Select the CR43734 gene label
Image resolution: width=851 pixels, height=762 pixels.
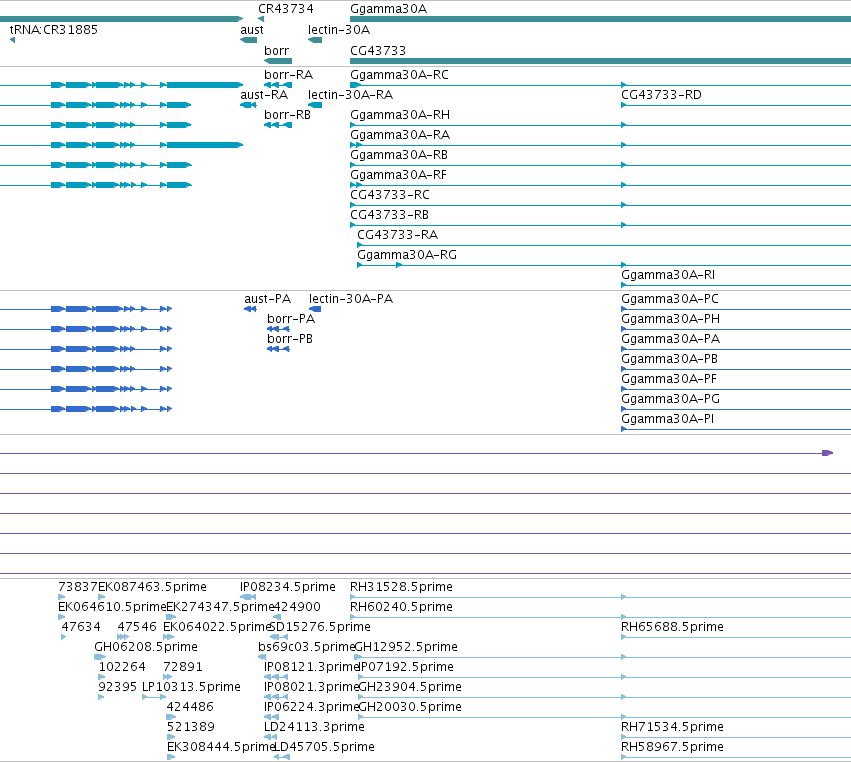(x=285, y=9)
